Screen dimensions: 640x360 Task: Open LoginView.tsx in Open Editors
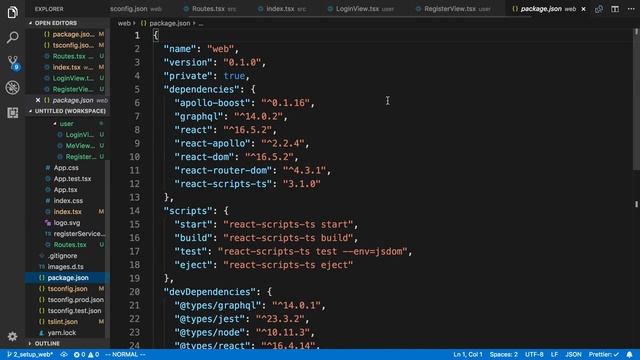(73, 78)
